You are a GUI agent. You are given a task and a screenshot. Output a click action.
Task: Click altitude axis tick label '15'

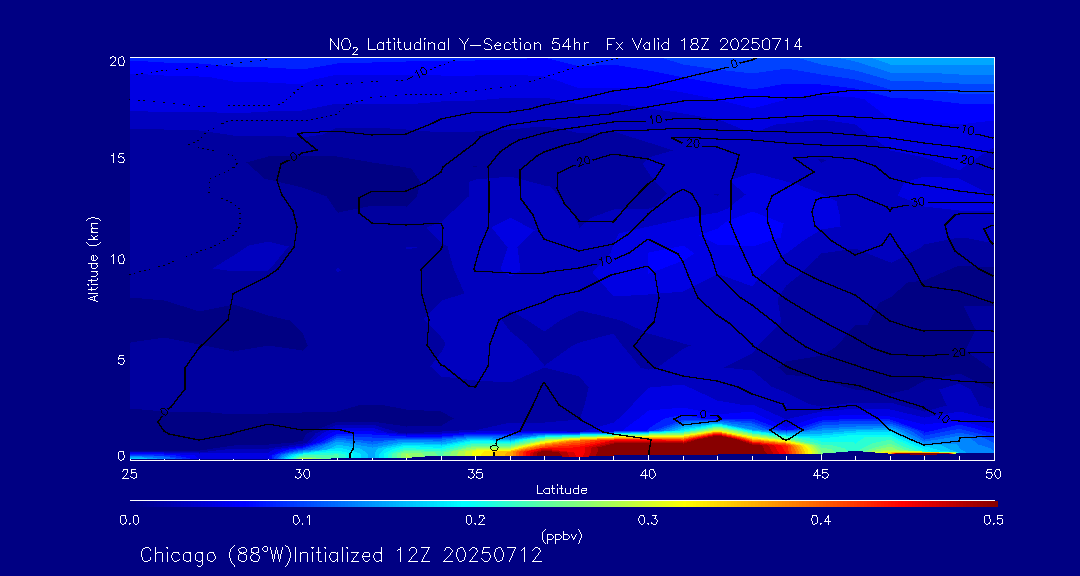click(x=118, y=158)
